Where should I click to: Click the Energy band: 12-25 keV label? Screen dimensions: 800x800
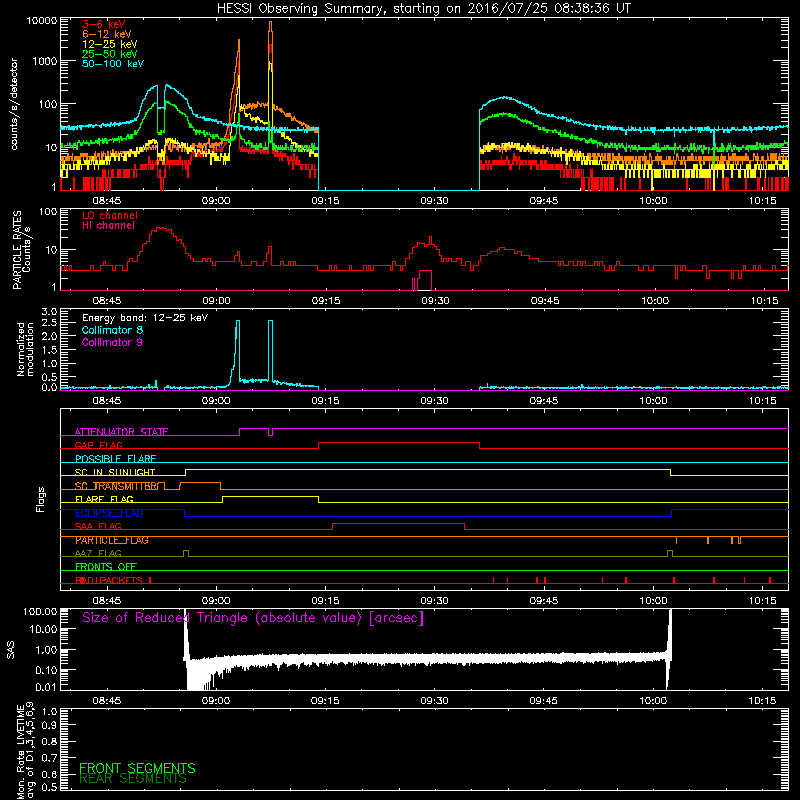coord(145,318)
